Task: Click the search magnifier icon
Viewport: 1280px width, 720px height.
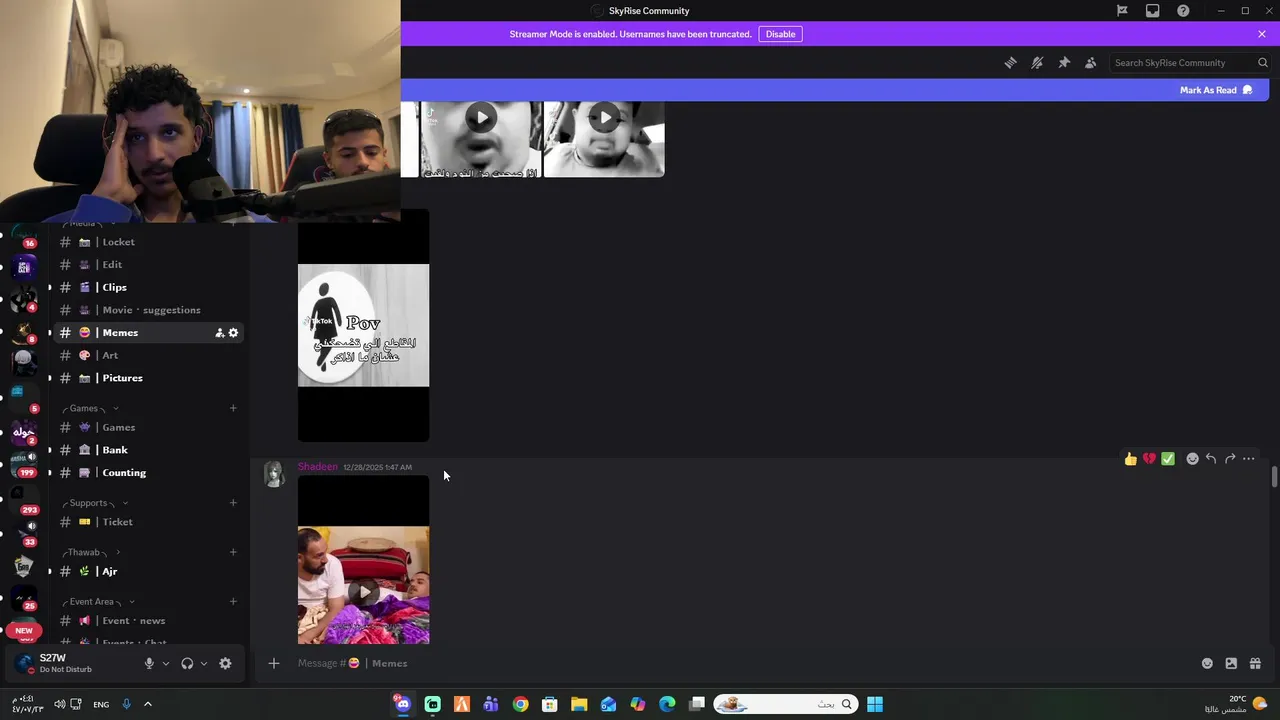Action: (x=1262, y=62)
